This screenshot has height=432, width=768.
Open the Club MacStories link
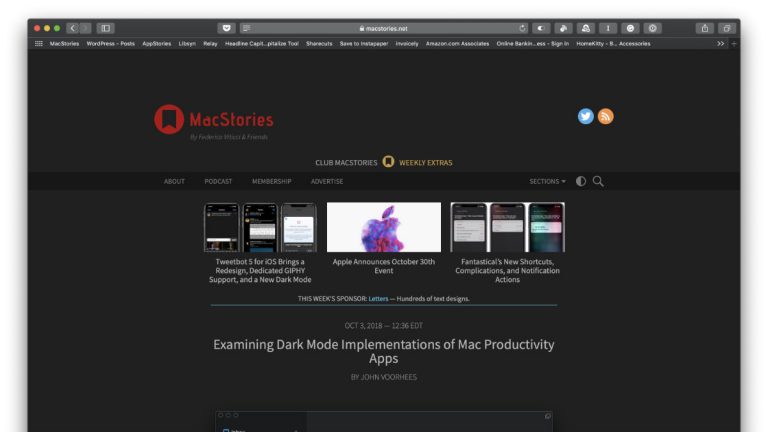346,163
